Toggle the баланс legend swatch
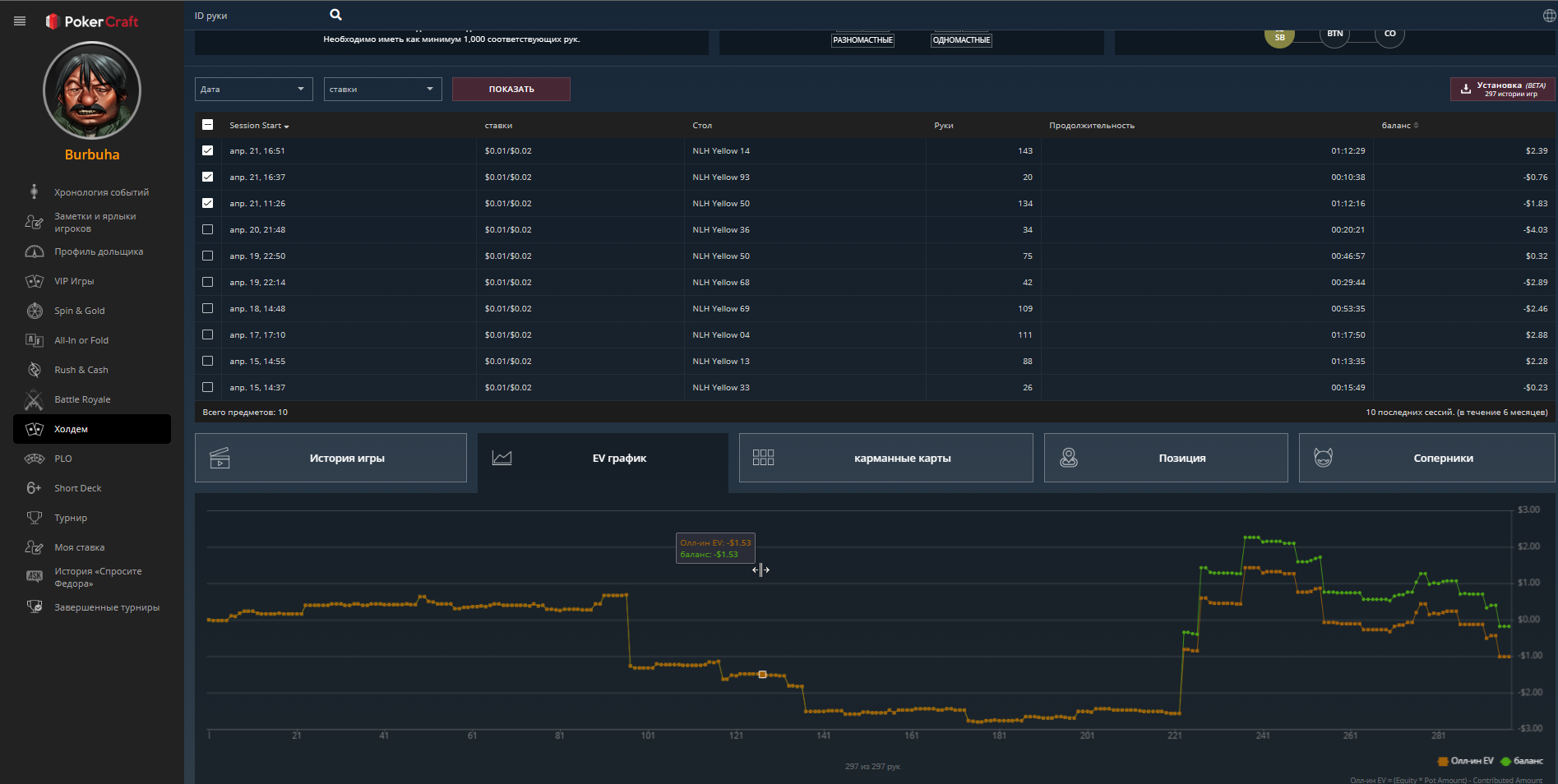The width and height of the screenshot is (1558, 784). pyautogui.click(x=1505, y=761)
